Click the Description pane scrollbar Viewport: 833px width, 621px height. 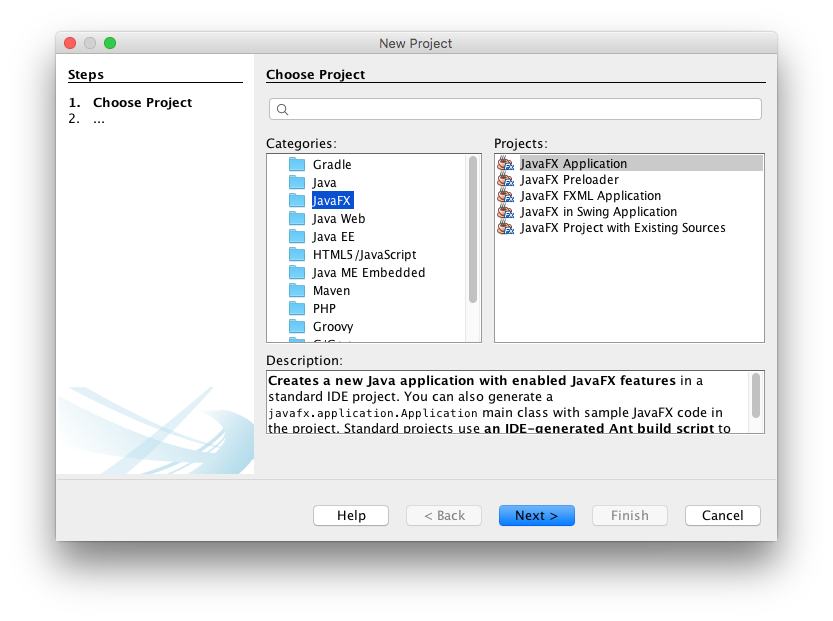pos(756,395)
